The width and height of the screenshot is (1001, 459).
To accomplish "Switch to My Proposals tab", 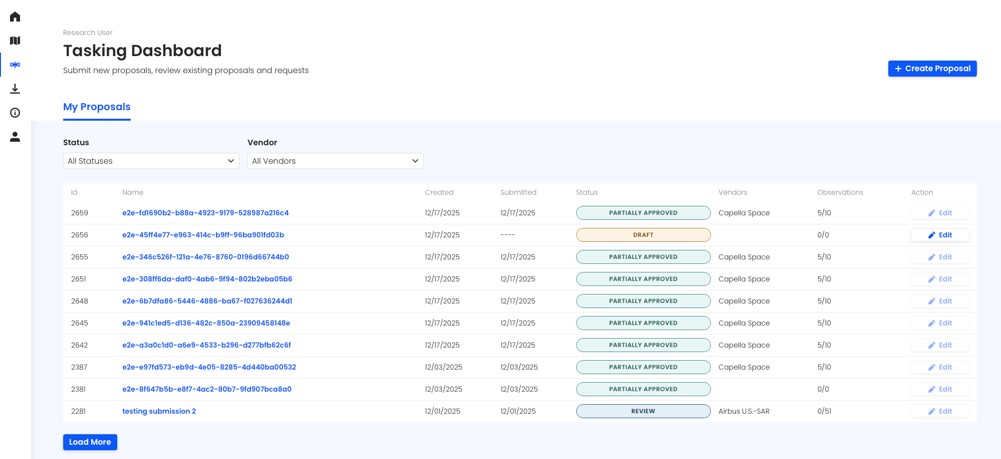I will [96, 107].
